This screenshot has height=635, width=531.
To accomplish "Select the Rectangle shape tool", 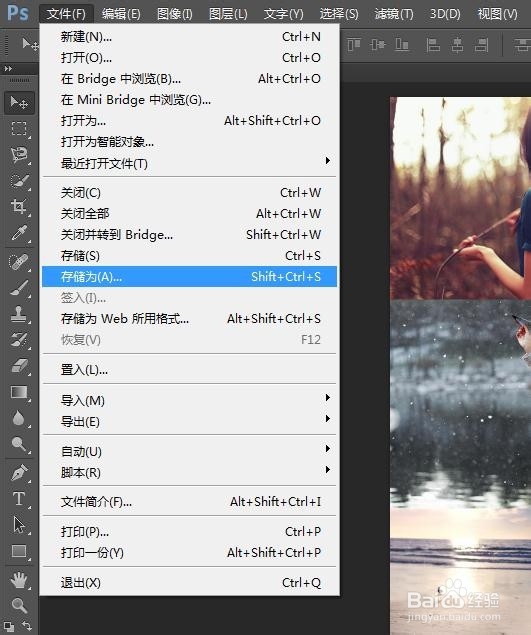I will [x=19, y=551].
